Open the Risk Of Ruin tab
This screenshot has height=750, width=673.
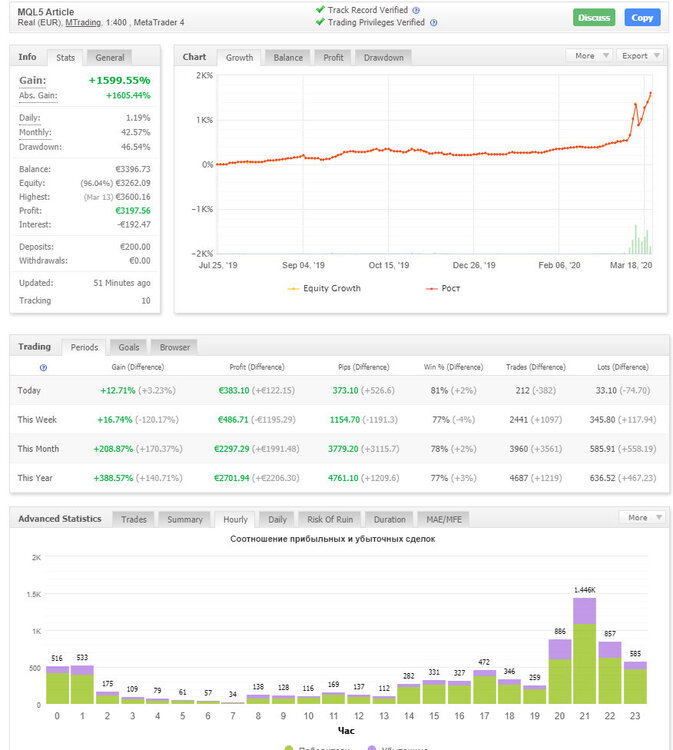(330, 519)
